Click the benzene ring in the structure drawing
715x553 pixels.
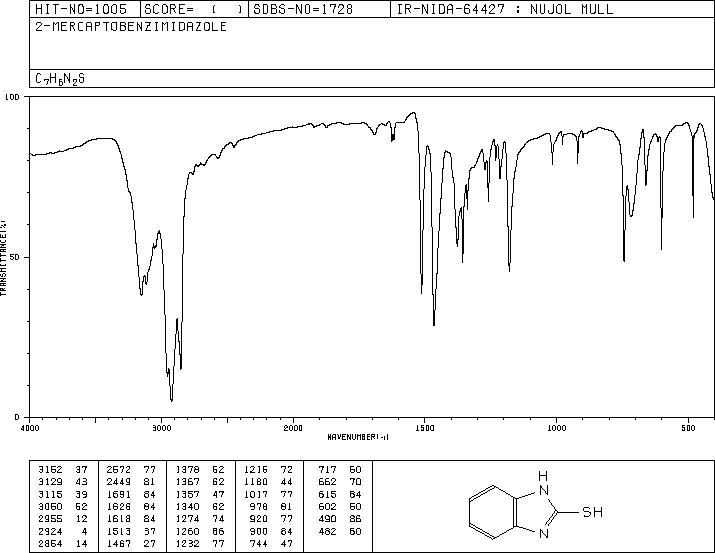point(492,512)
